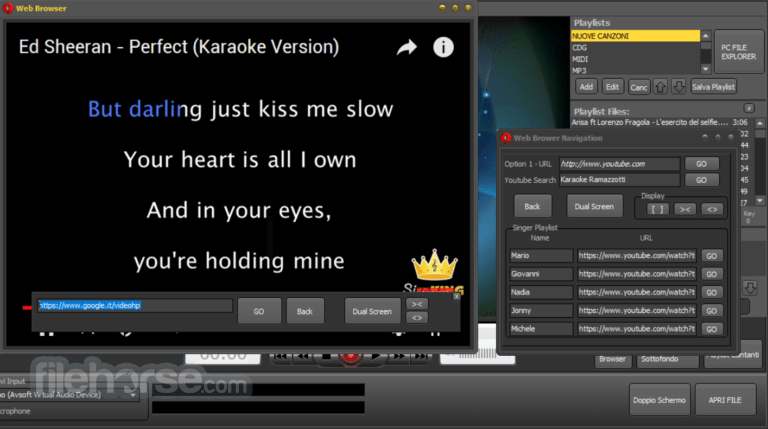Click Back in the browser URL bar
Image resolution: width=768 pixels, height=429 pixels.
(x=305, y=311)
